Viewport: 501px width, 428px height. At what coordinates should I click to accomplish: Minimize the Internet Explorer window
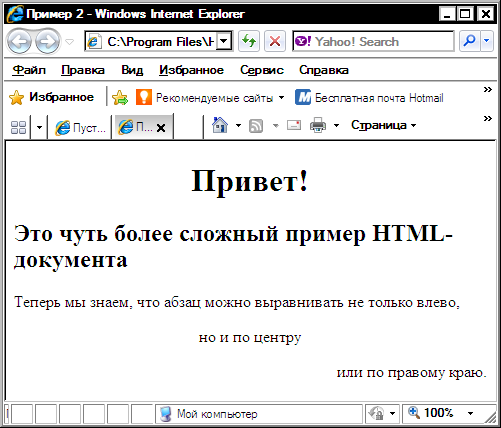pos(447,14)
